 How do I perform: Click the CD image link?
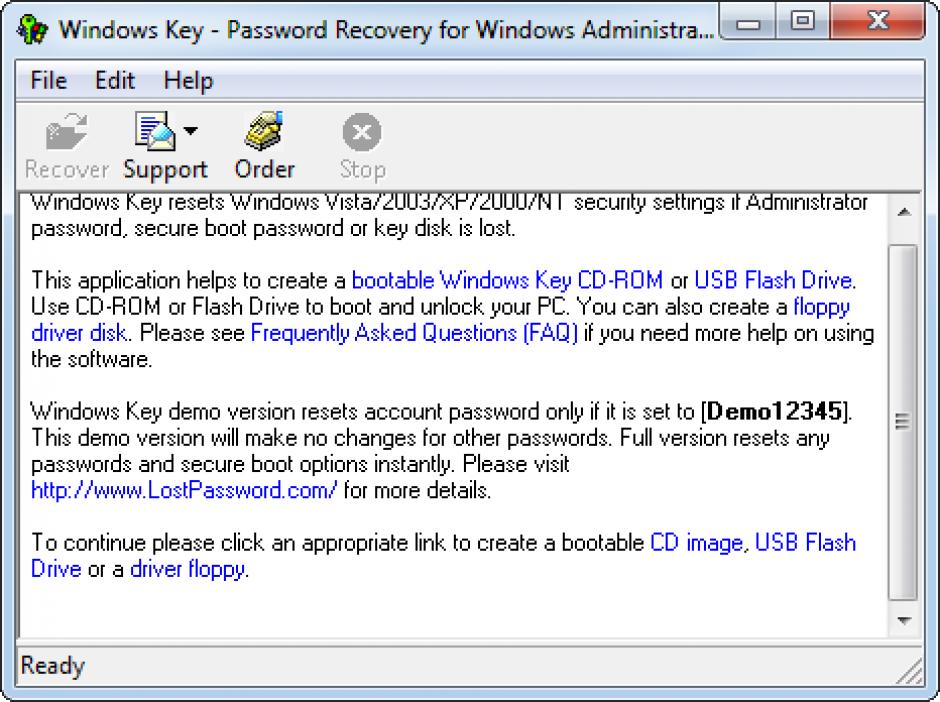click(696, 542)
